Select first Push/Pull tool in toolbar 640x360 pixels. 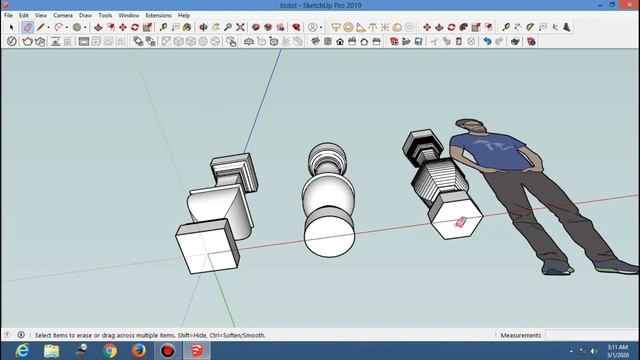click(x=98, y=27)
